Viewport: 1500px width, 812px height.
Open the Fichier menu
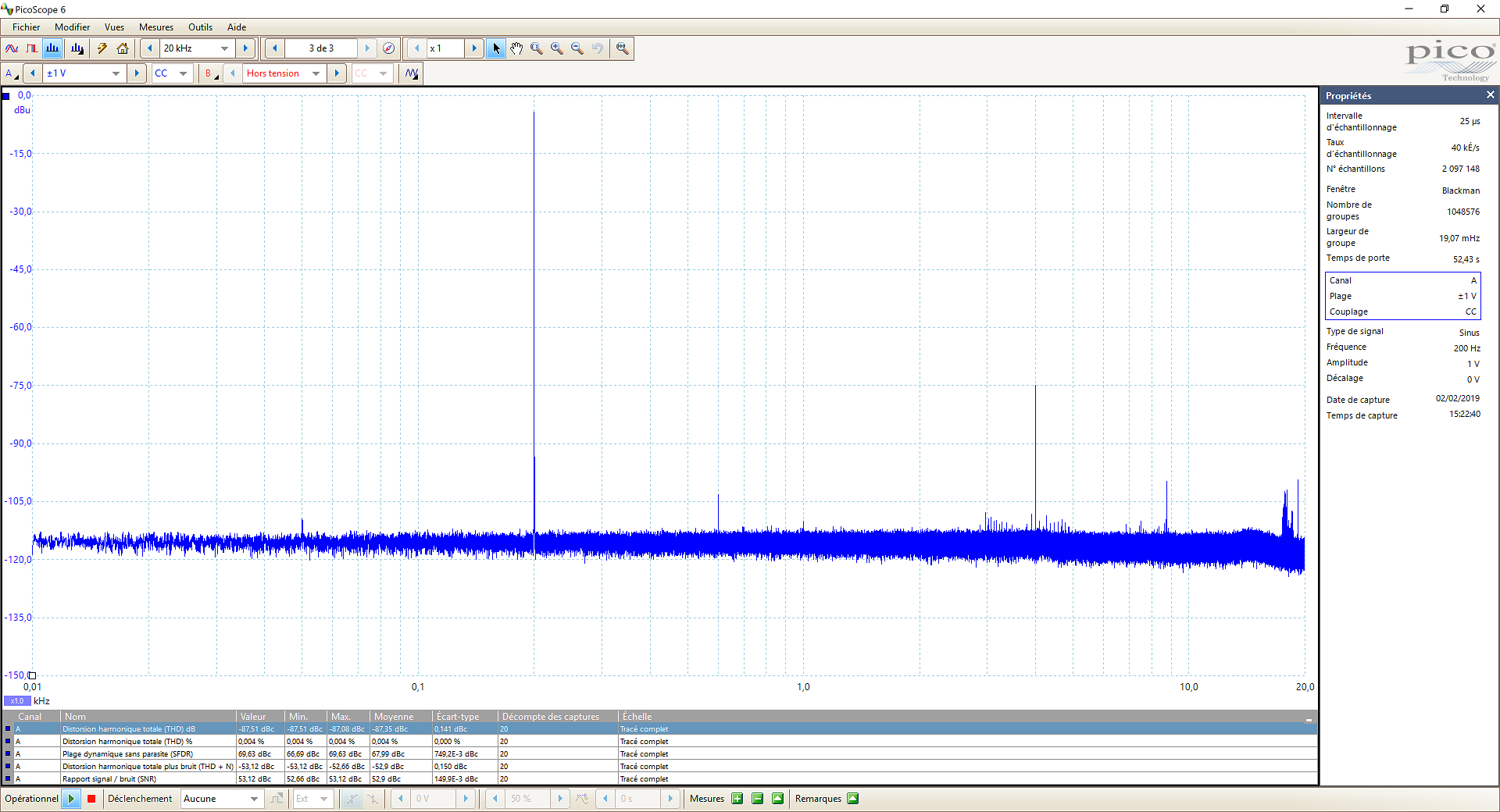click(26, 27)
